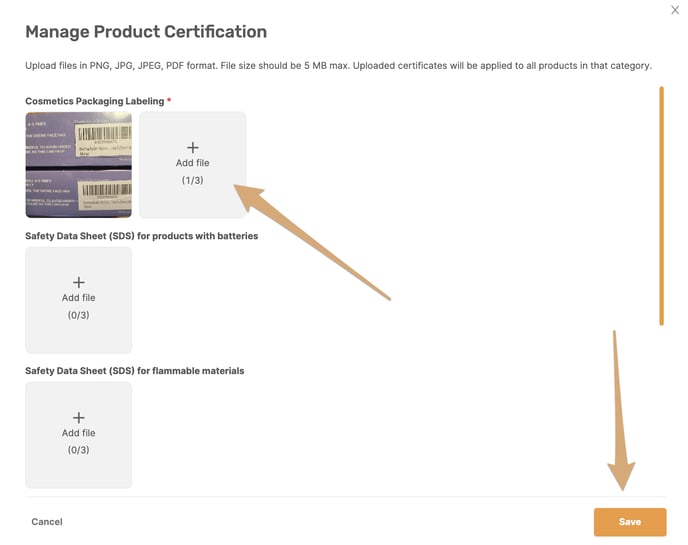Click the Manage Product Certification heading
This screenshot has height=545, width=688.
[x=146, y=32]
